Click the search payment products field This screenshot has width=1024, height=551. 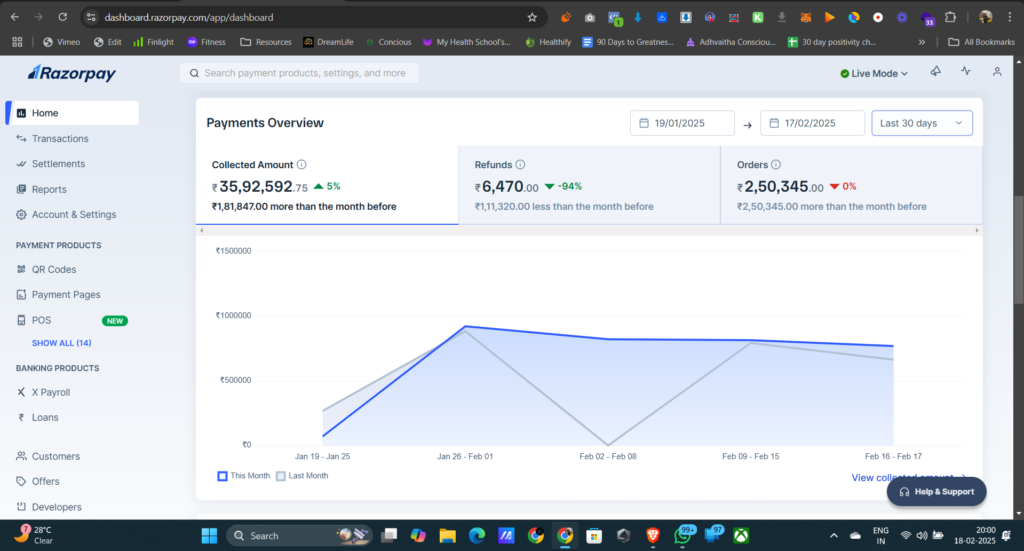300,73
